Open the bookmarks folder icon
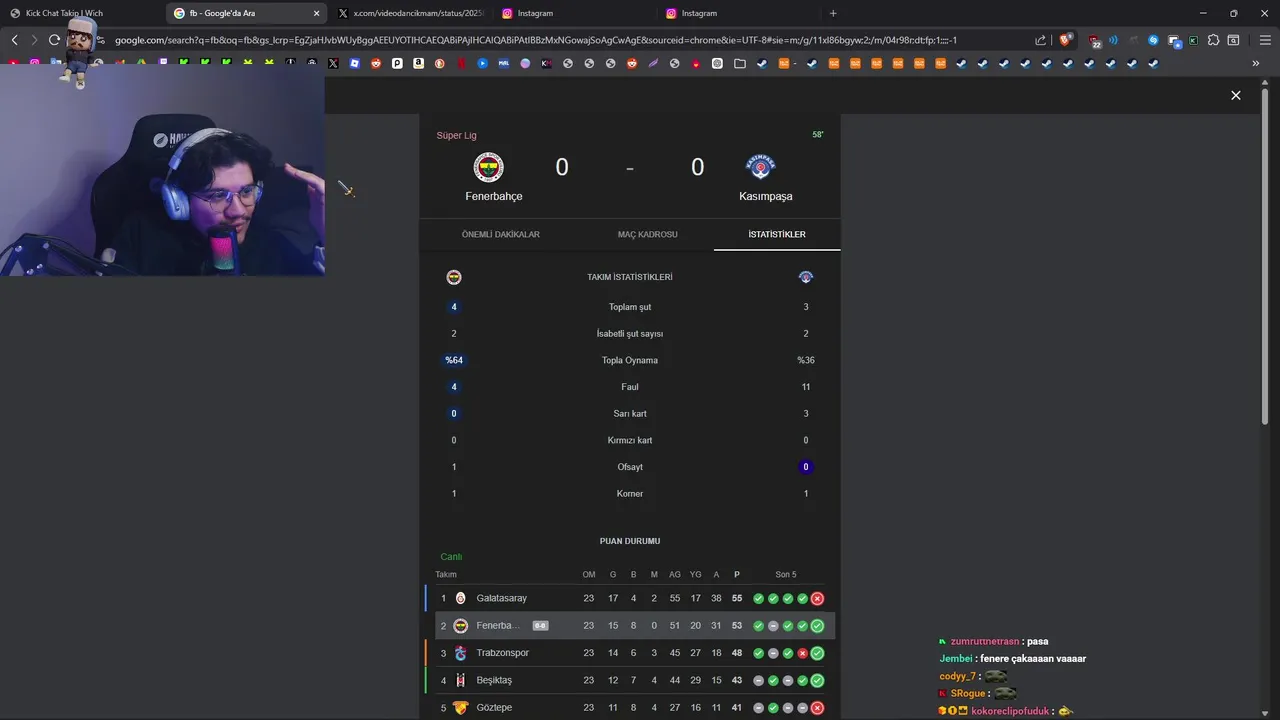 (740, 63)
